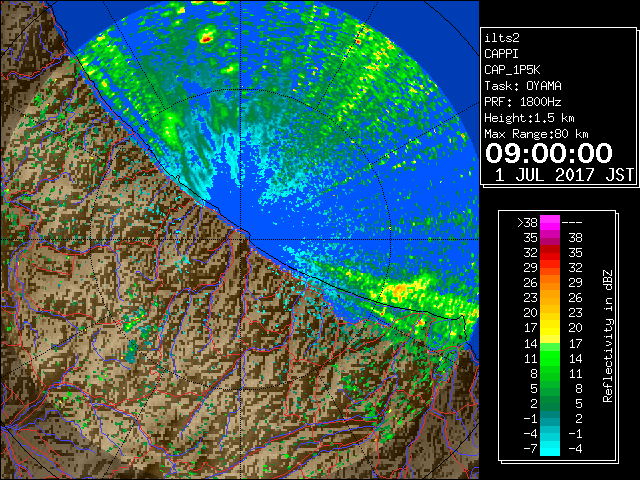The width and height of the screenshot is (640, 480).
Task: Click the magenta >38 dBZ color swatch
Action: pos(550,223)
